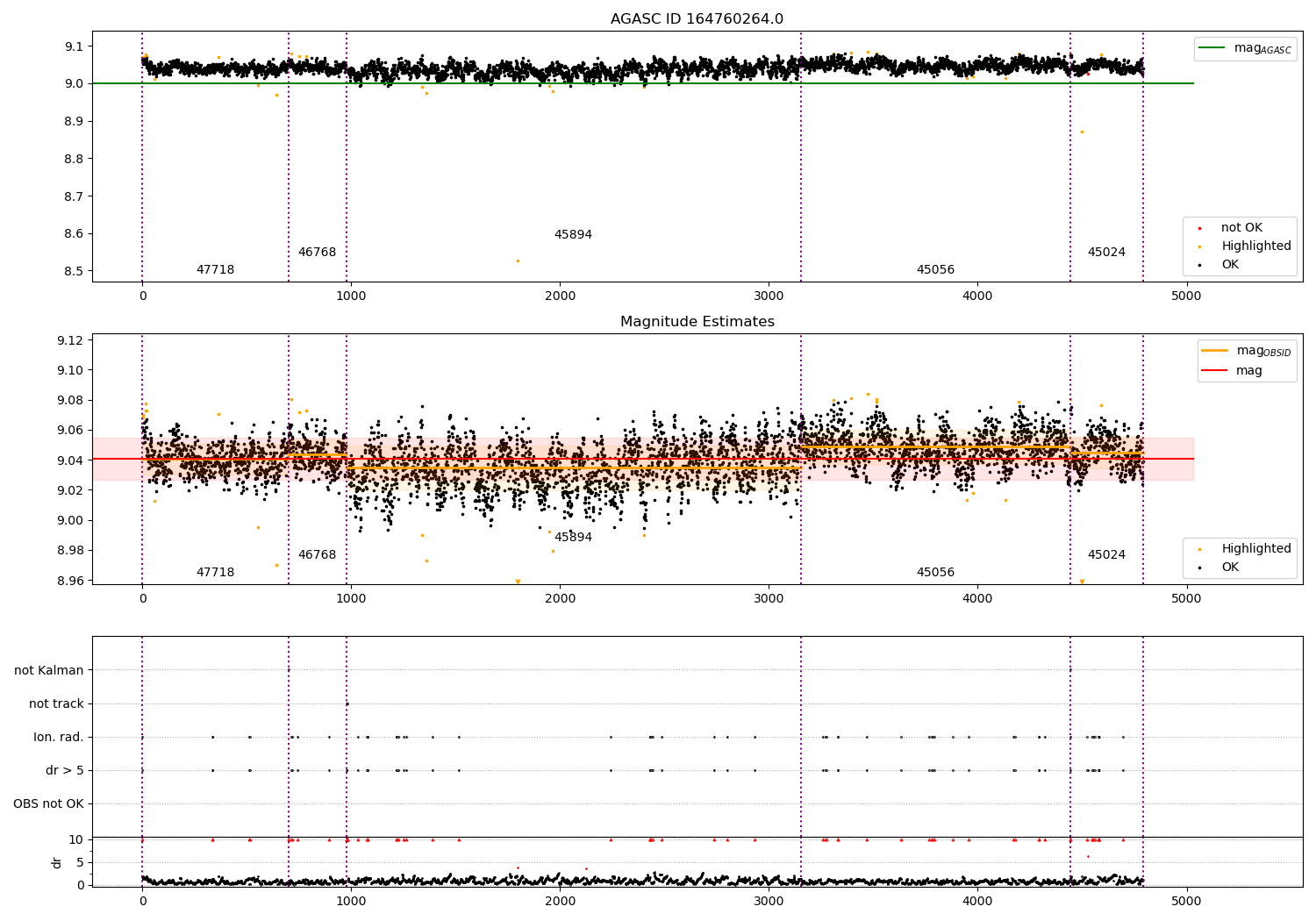Click the 5 tick on the dr axis
1316x921 pixels.
pyautogui.click(x=81, y=863)
